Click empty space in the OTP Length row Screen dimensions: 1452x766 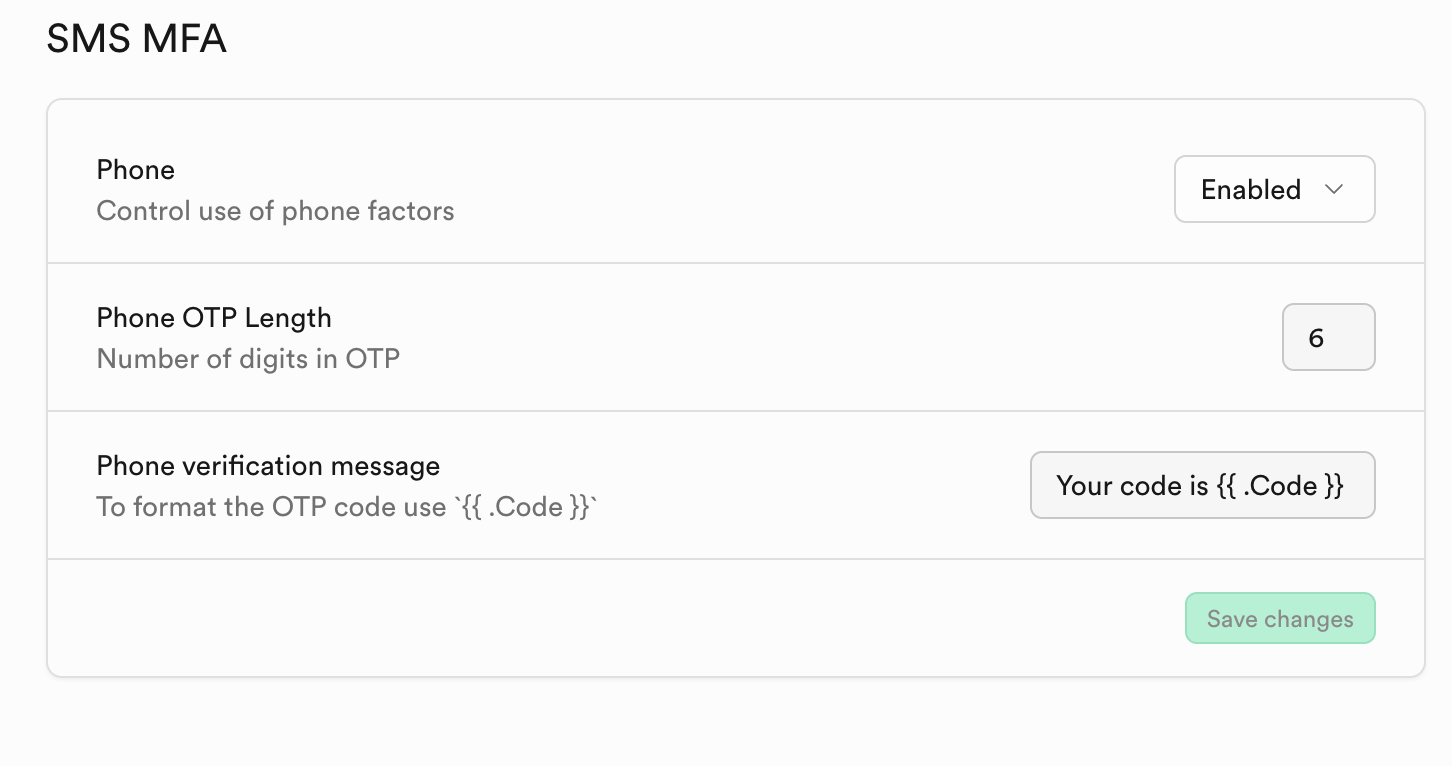click(x=800, y=338)
